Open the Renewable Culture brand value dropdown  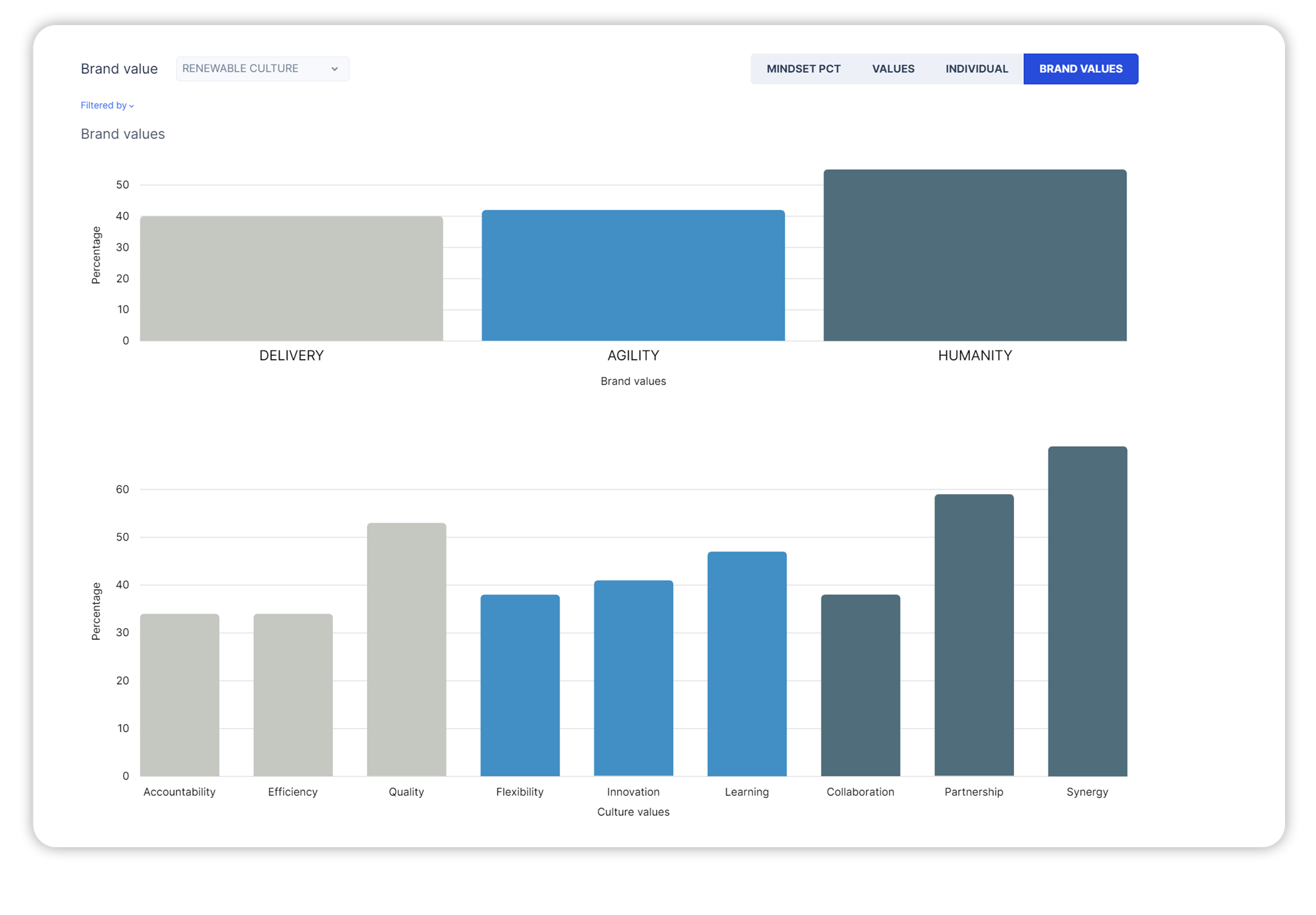(261, 68)
